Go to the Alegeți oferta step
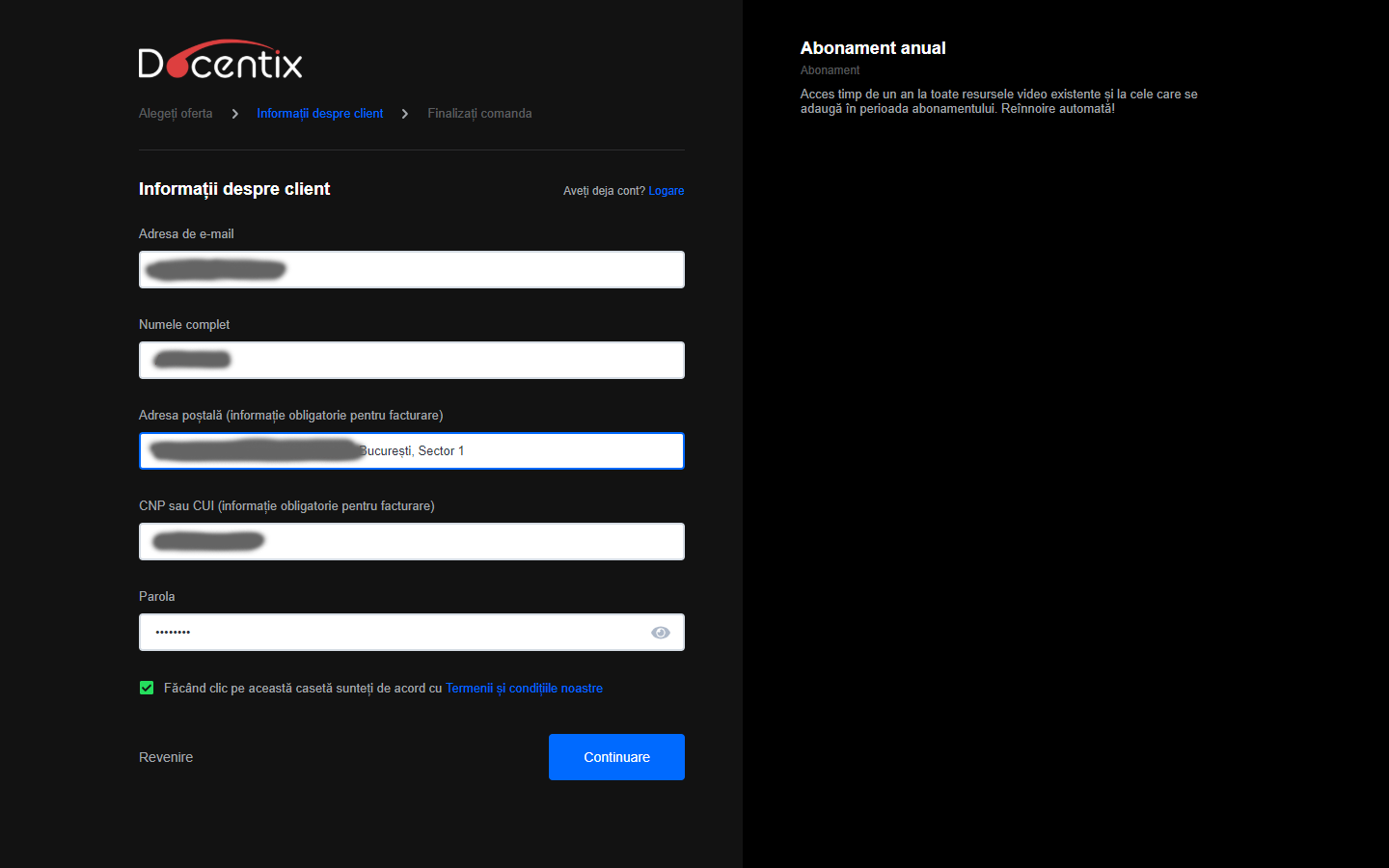The width and height of the screenshot is (1389, 868). pyautogui.click(x=176, y=114)
